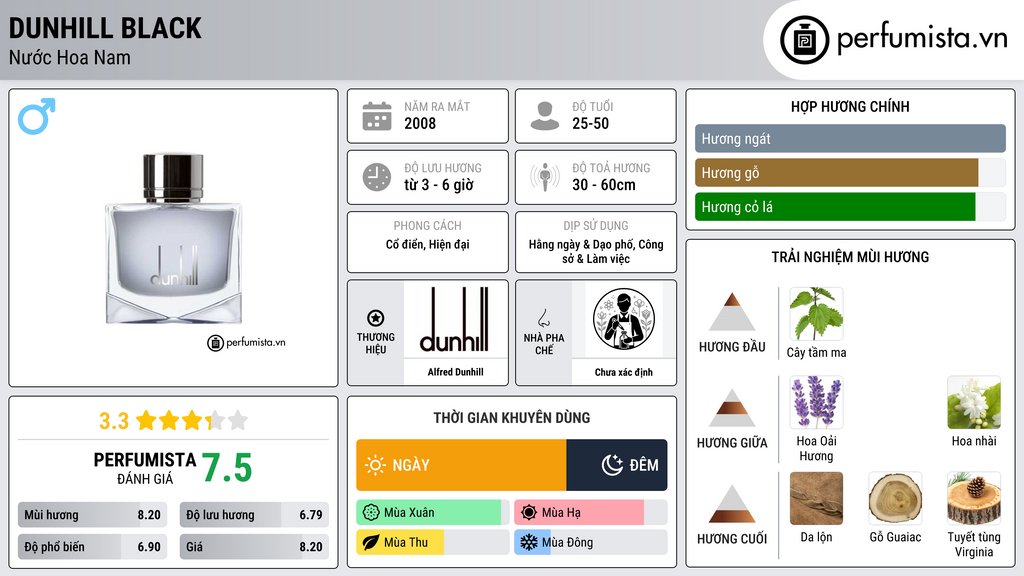Click the dark Đêm nighttime segment
Image resolution: width=1024 pixels, height=576 pixels.
(617, 465)
